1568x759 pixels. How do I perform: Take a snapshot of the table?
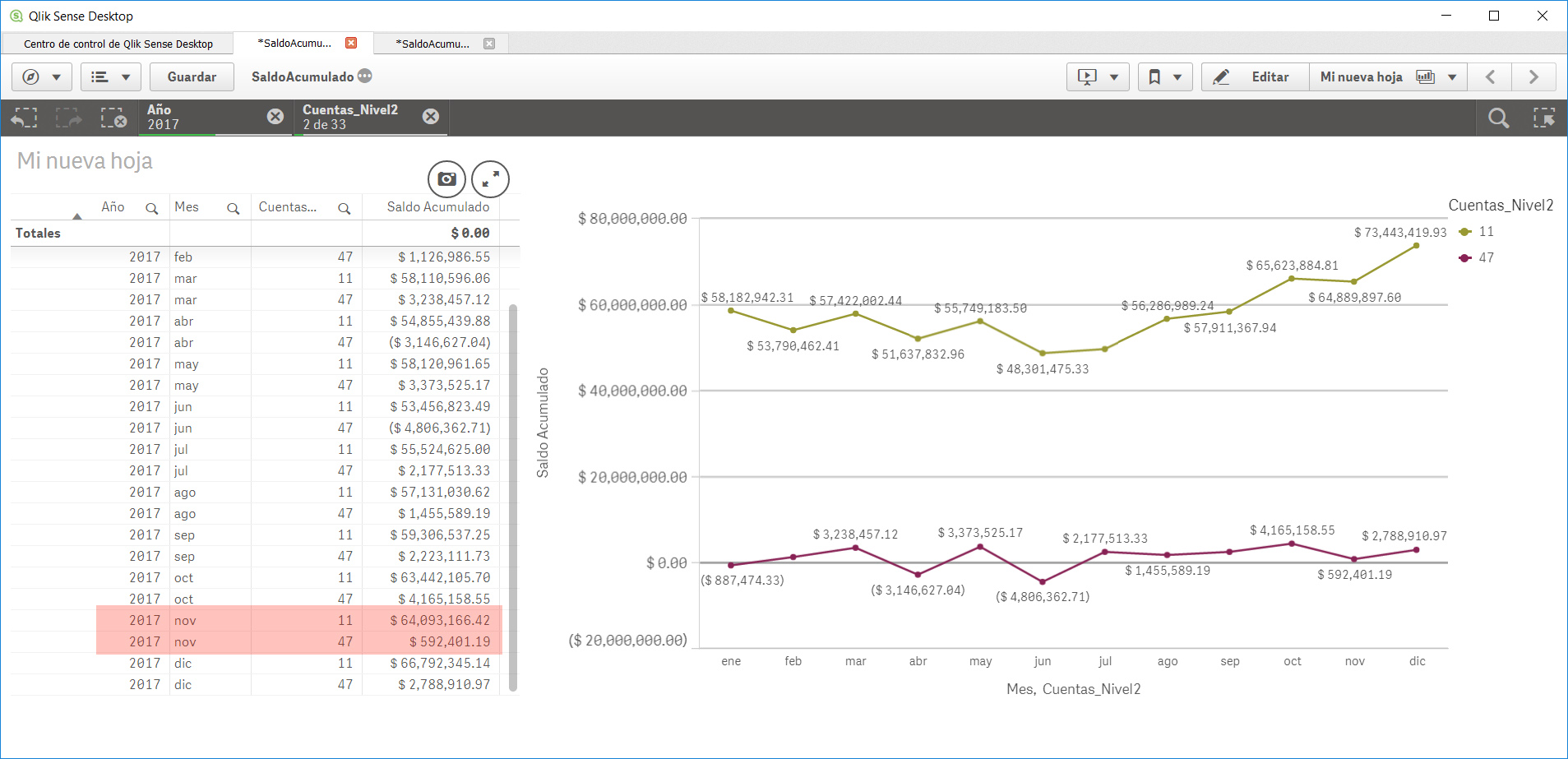[x=446, y=178]
